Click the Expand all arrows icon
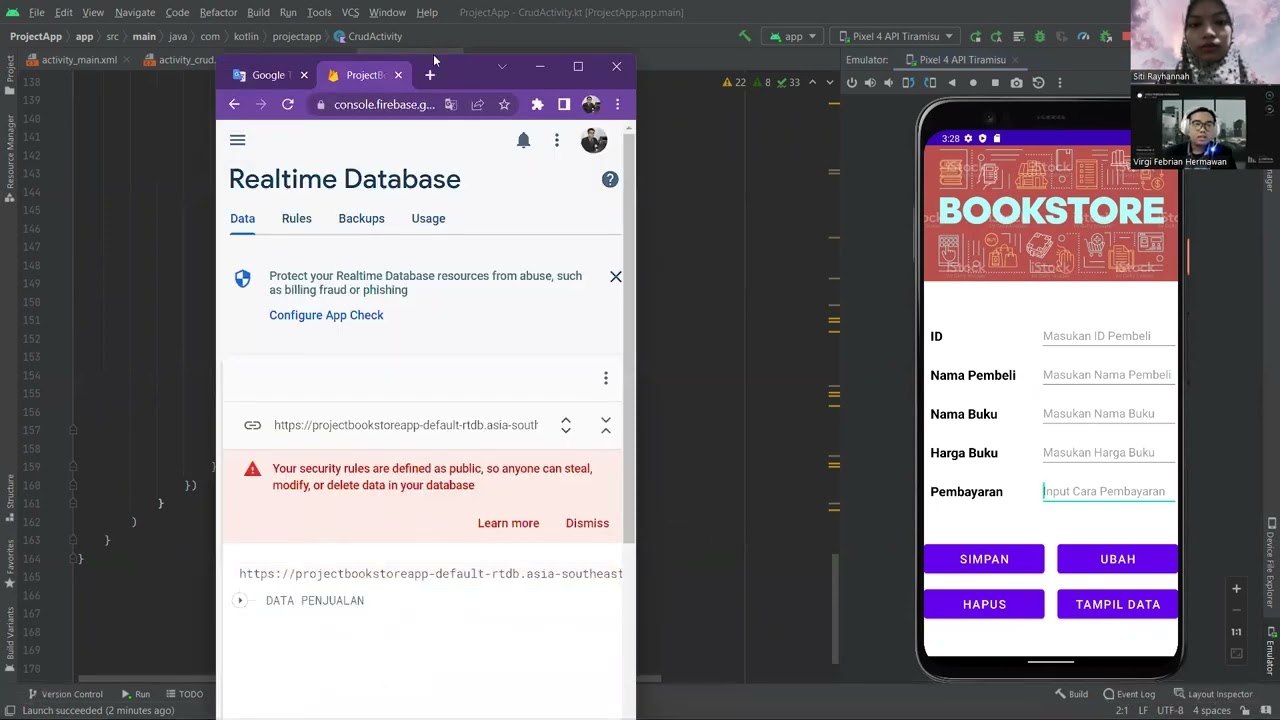This screenshot has width=1280, height=720. pyautogui.click(x=566, y=425)
